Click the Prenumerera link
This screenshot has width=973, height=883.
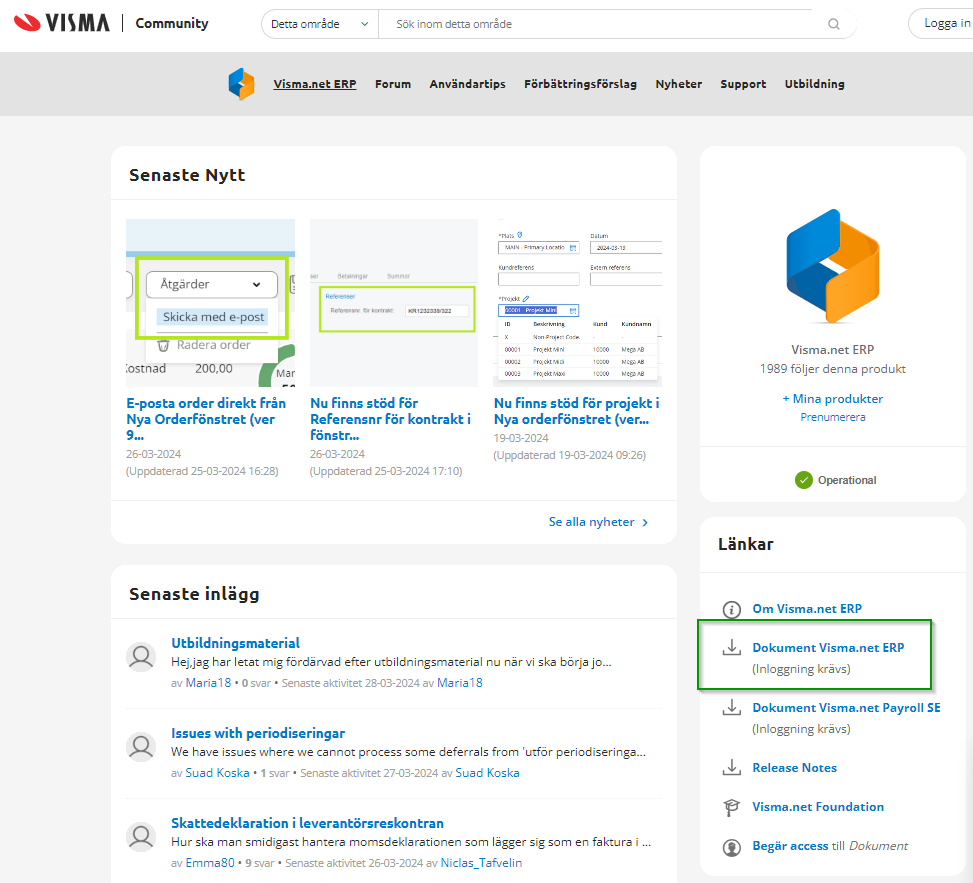tap(833, 417)
